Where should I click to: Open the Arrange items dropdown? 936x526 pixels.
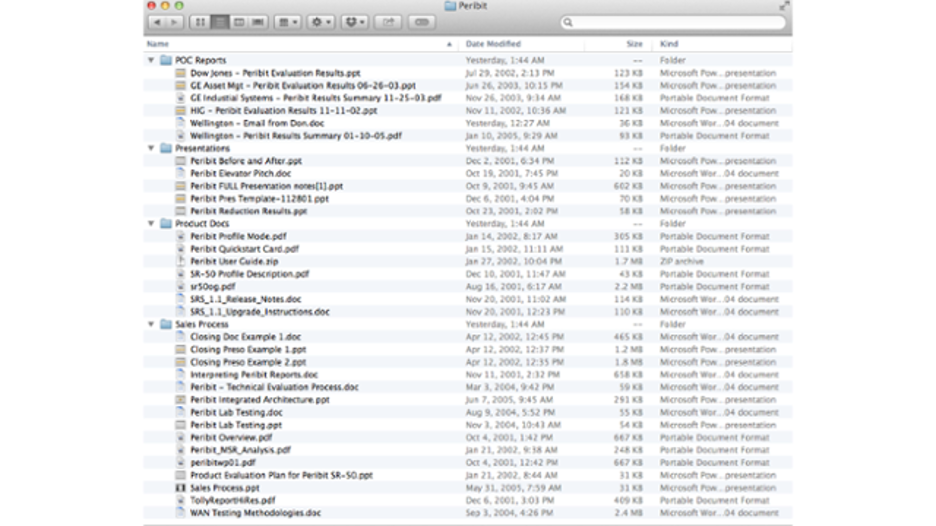pos(288,22)
